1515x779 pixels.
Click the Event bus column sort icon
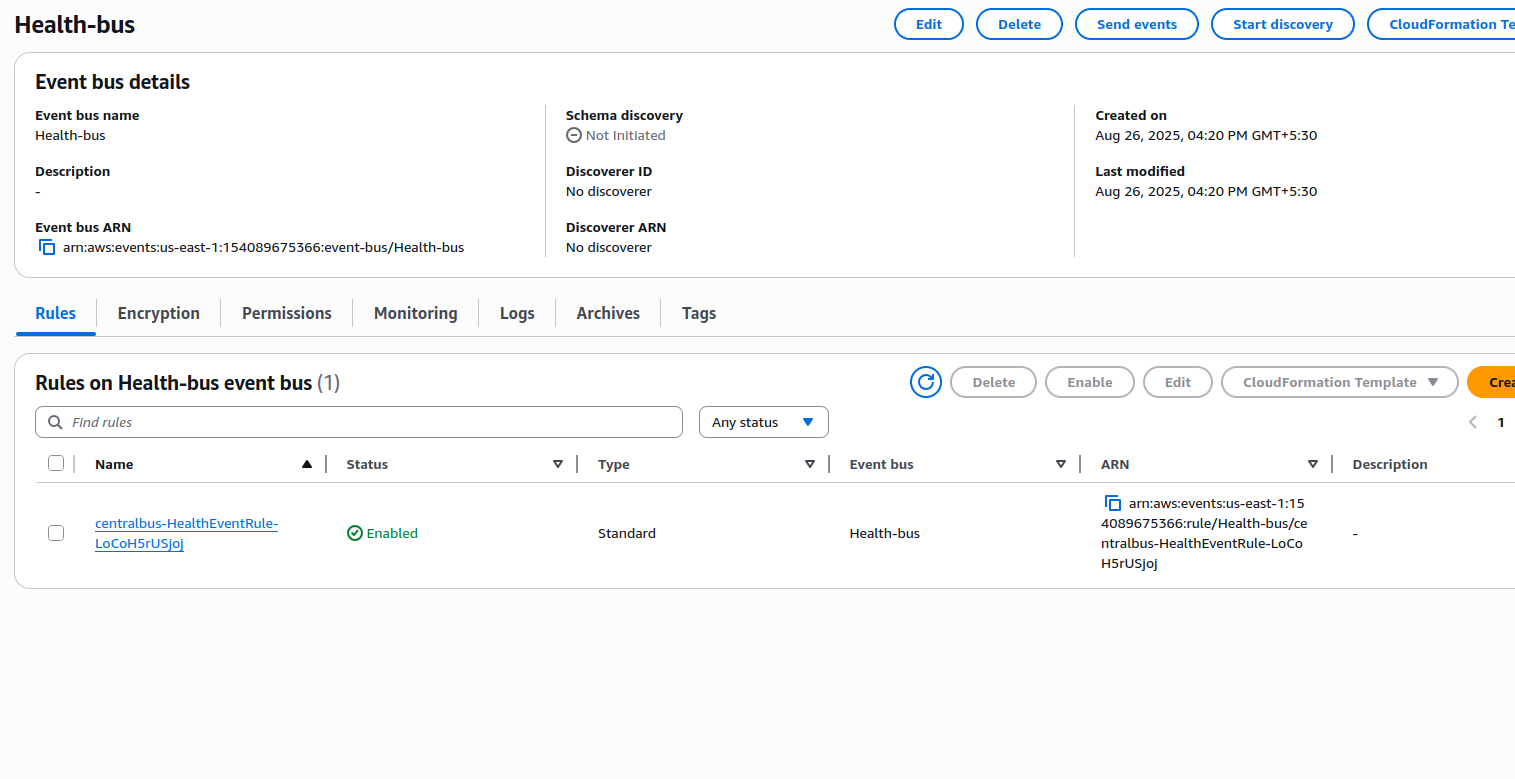pos(1061,464)
